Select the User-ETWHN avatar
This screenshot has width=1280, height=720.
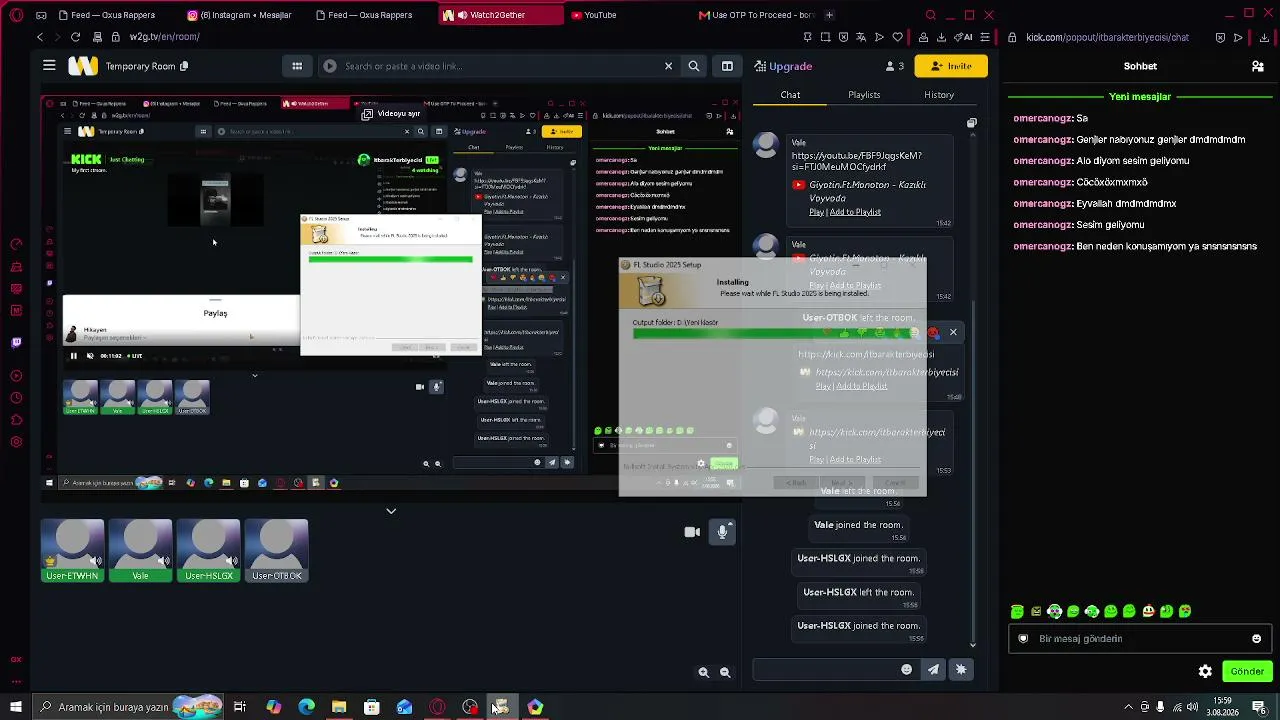tap(73, 550)
